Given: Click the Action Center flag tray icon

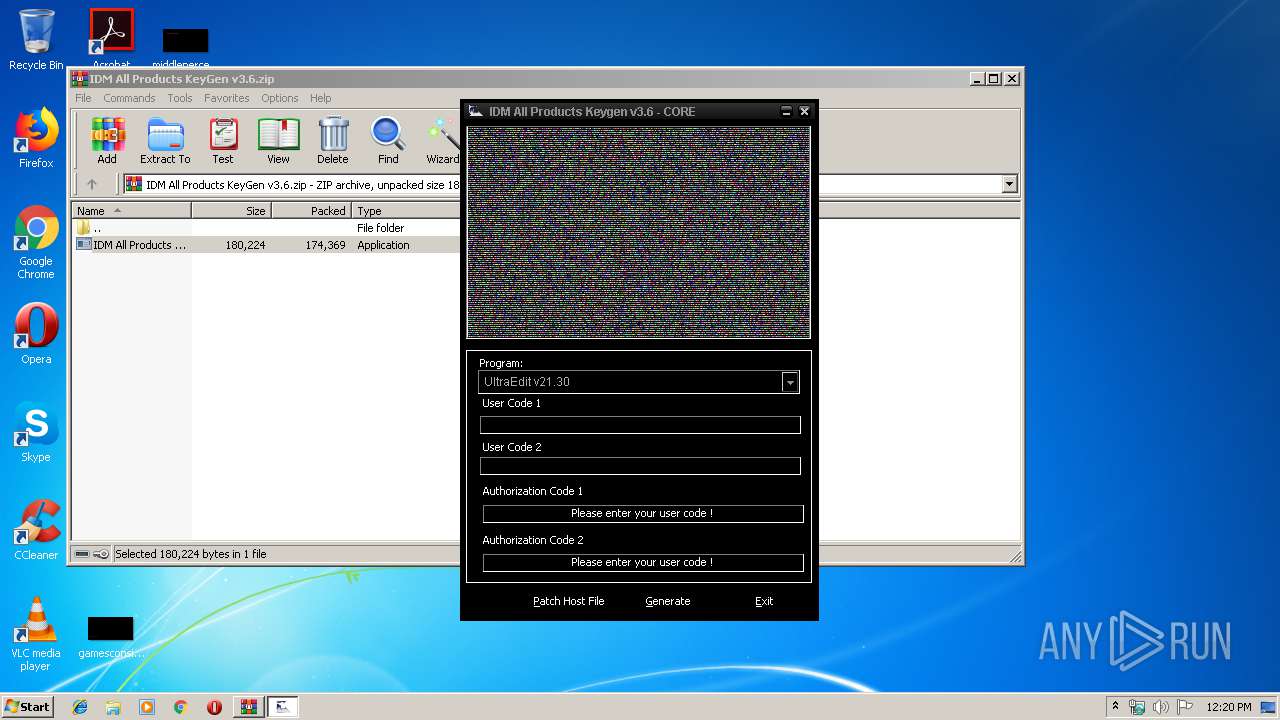Looking at the screenshot, I should [x=1185, y=707].
